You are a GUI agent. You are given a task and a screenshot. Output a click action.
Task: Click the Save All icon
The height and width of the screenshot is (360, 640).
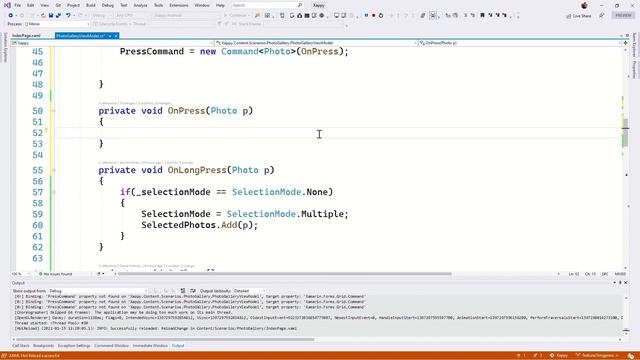pos(58,16)
